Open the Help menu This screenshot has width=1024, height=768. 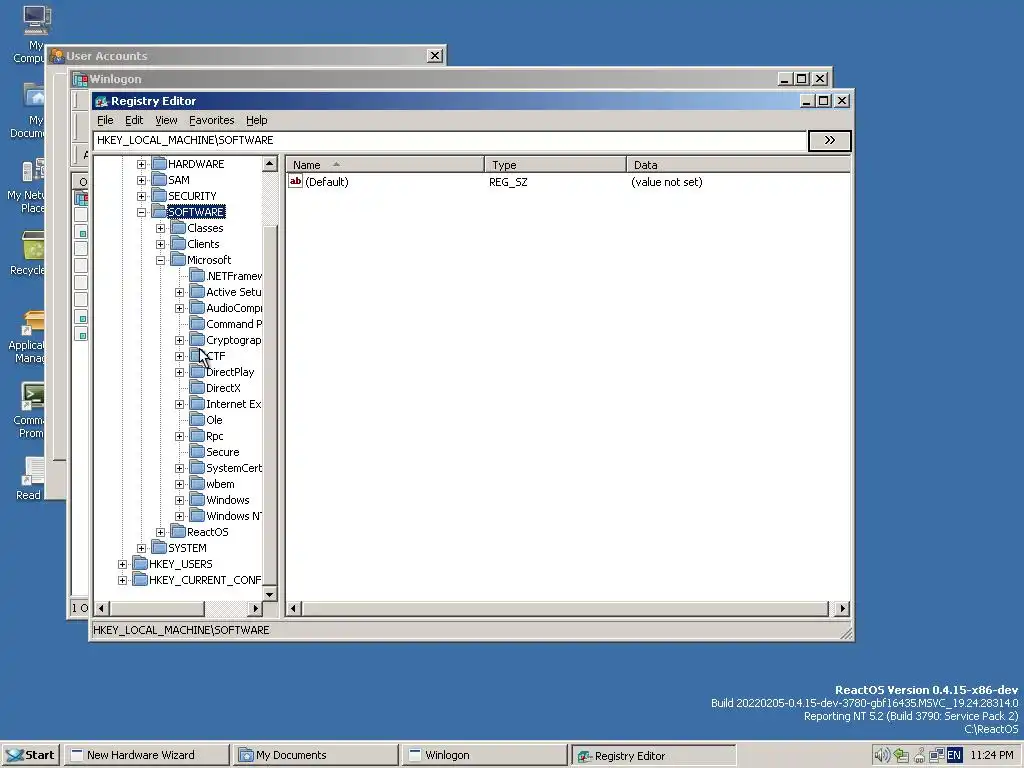pyautogui.click(x=257, y=120)
